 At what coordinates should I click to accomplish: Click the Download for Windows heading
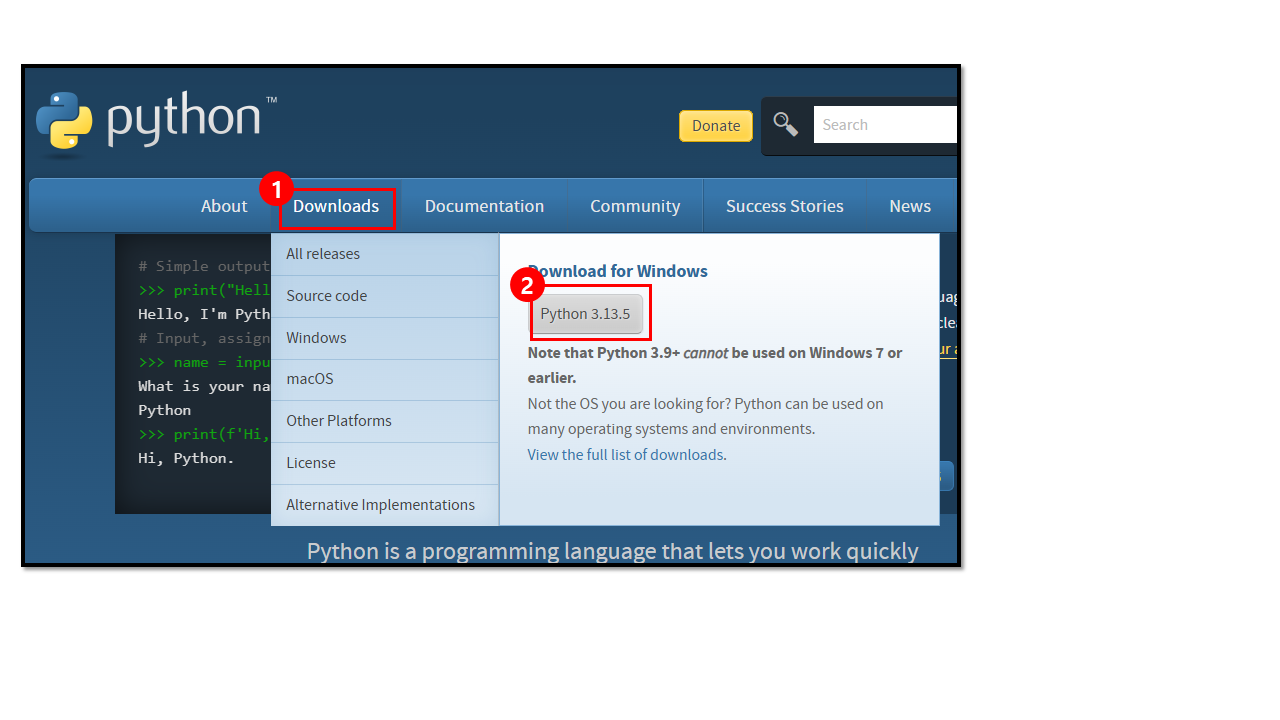(618, 271)
